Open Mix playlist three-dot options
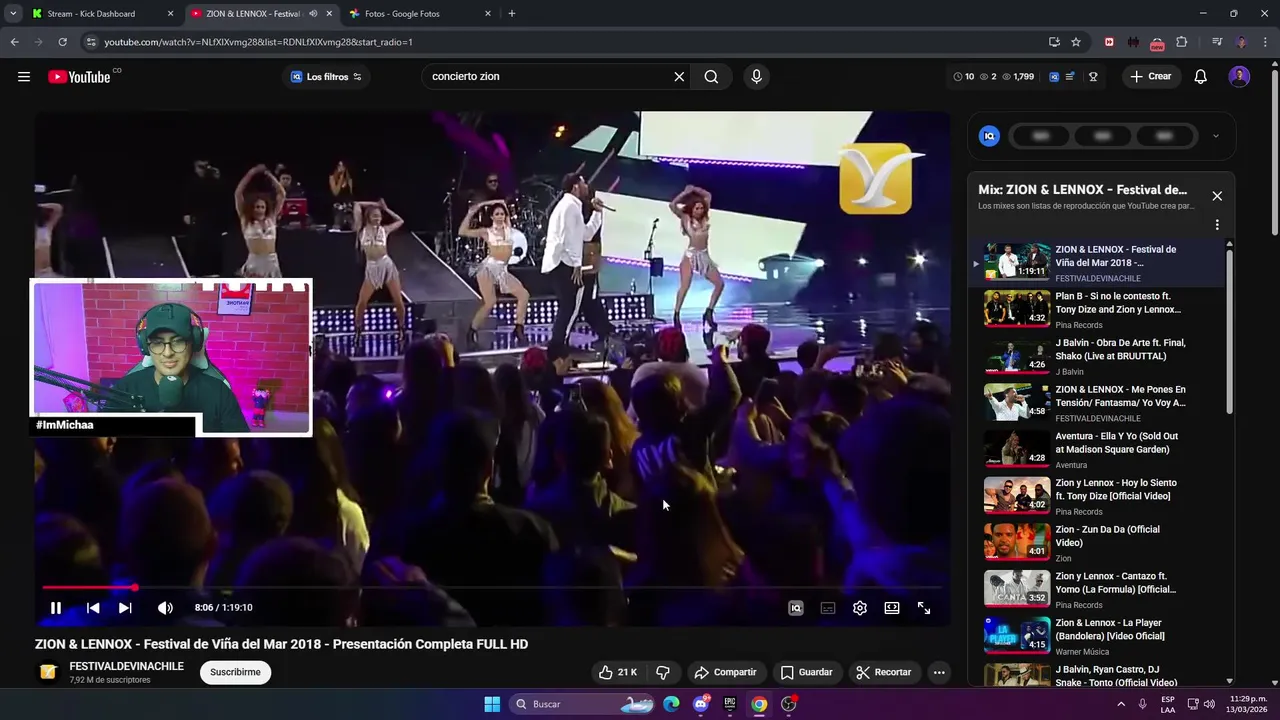Image resolution: width=1280 pixels, height=720 pixels. (1217, 225)
